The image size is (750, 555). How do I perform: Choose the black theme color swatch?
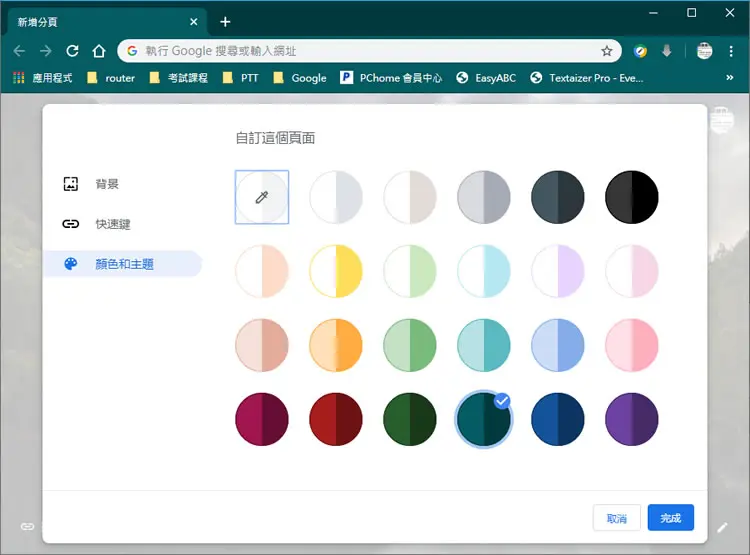point(631,197)
